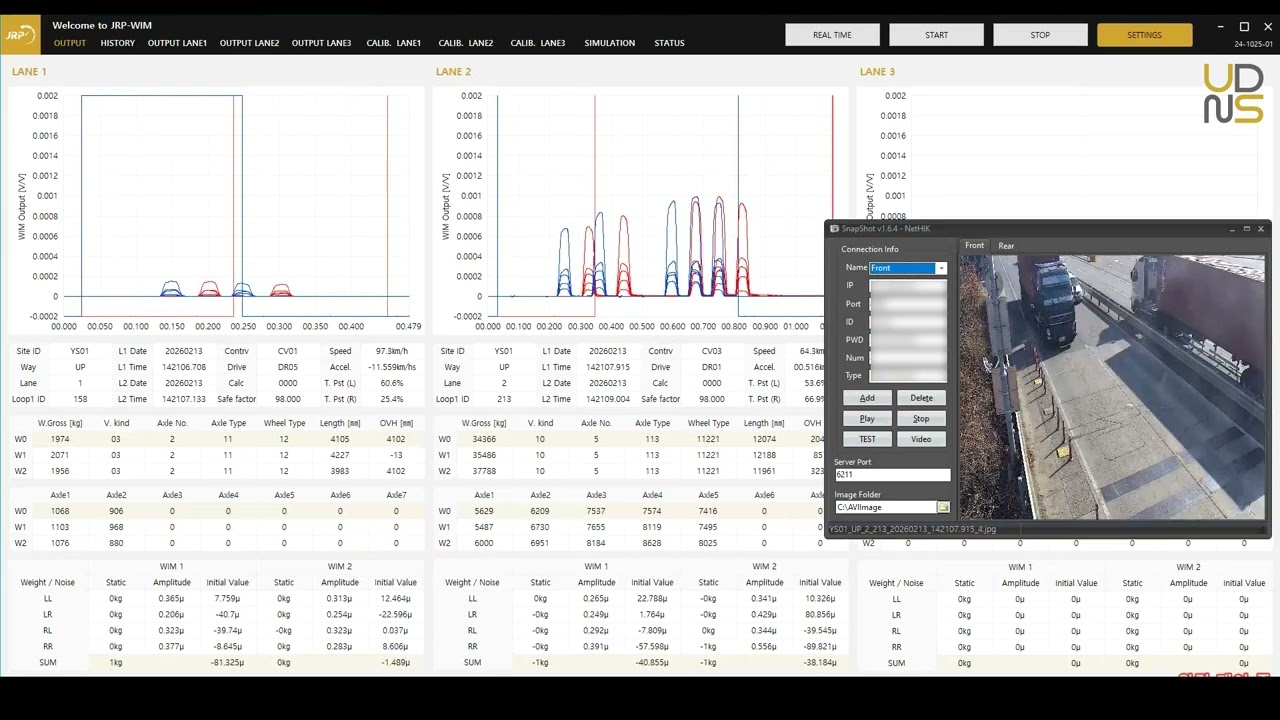Click Lane 1 Loop1 ID value 158

click(x=80, y=399)
